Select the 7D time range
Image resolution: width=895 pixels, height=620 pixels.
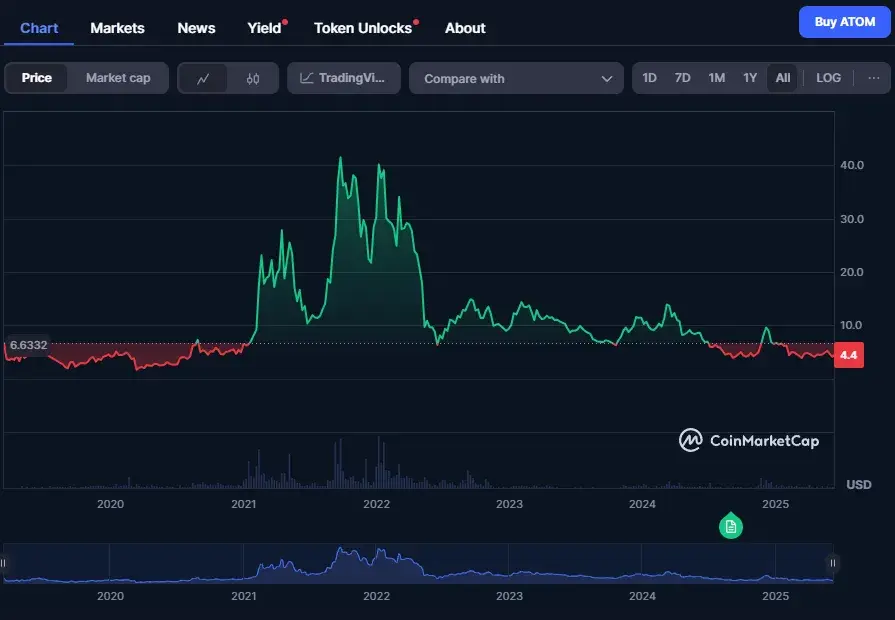click(x=682, y=78)
